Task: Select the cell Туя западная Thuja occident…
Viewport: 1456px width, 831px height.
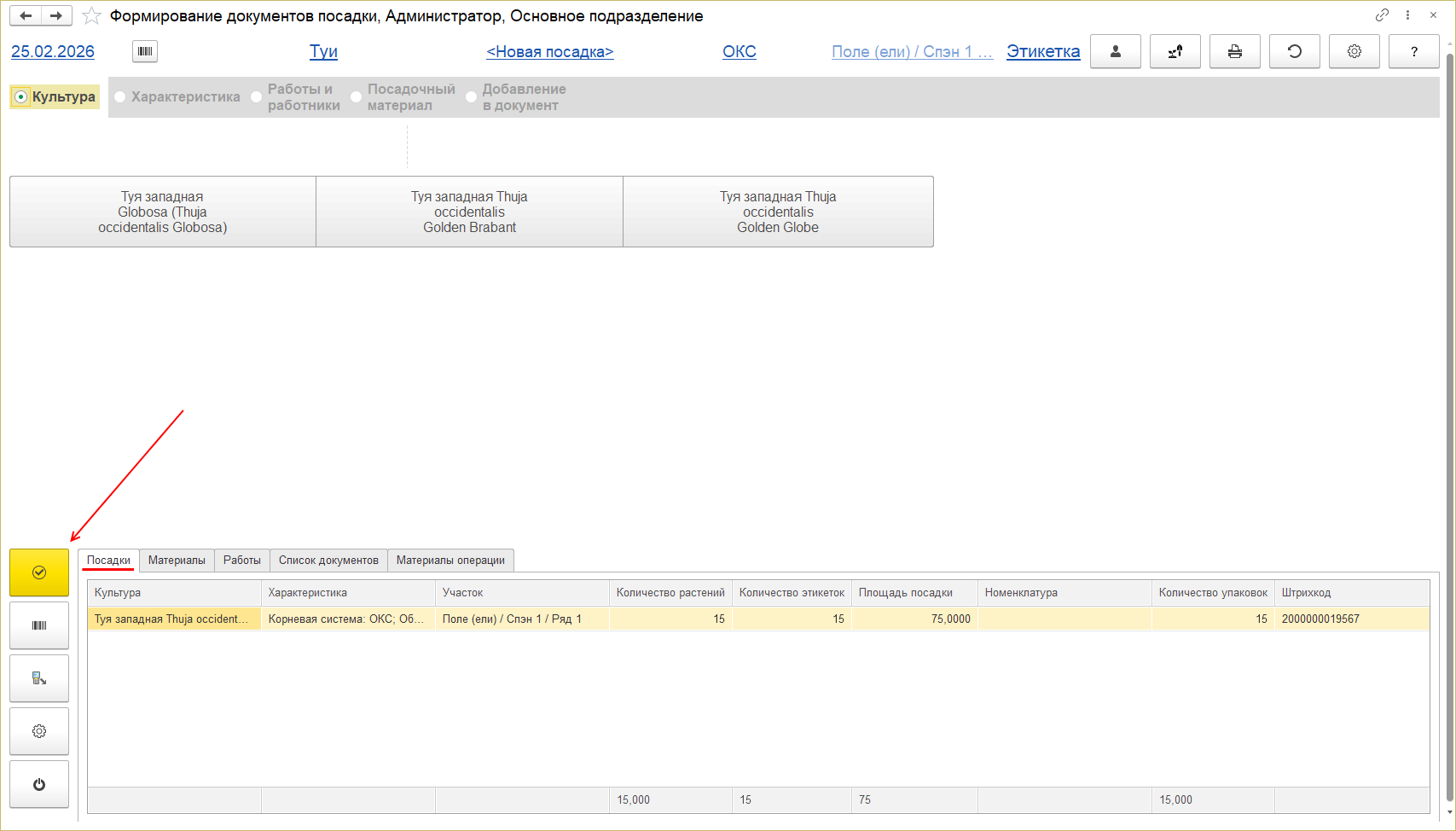Action: [x=174, y=619]
